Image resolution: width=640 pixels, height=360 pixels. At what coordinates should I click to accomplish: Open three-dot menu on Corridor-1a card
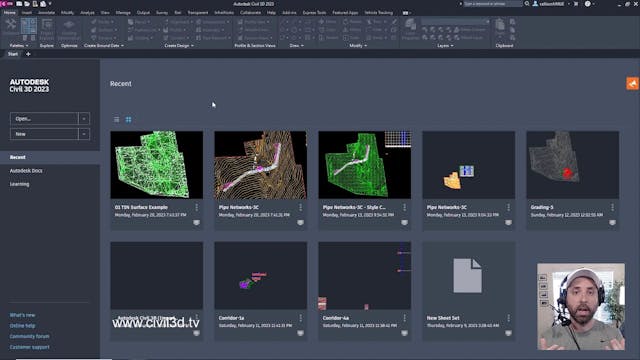point(300,318)
